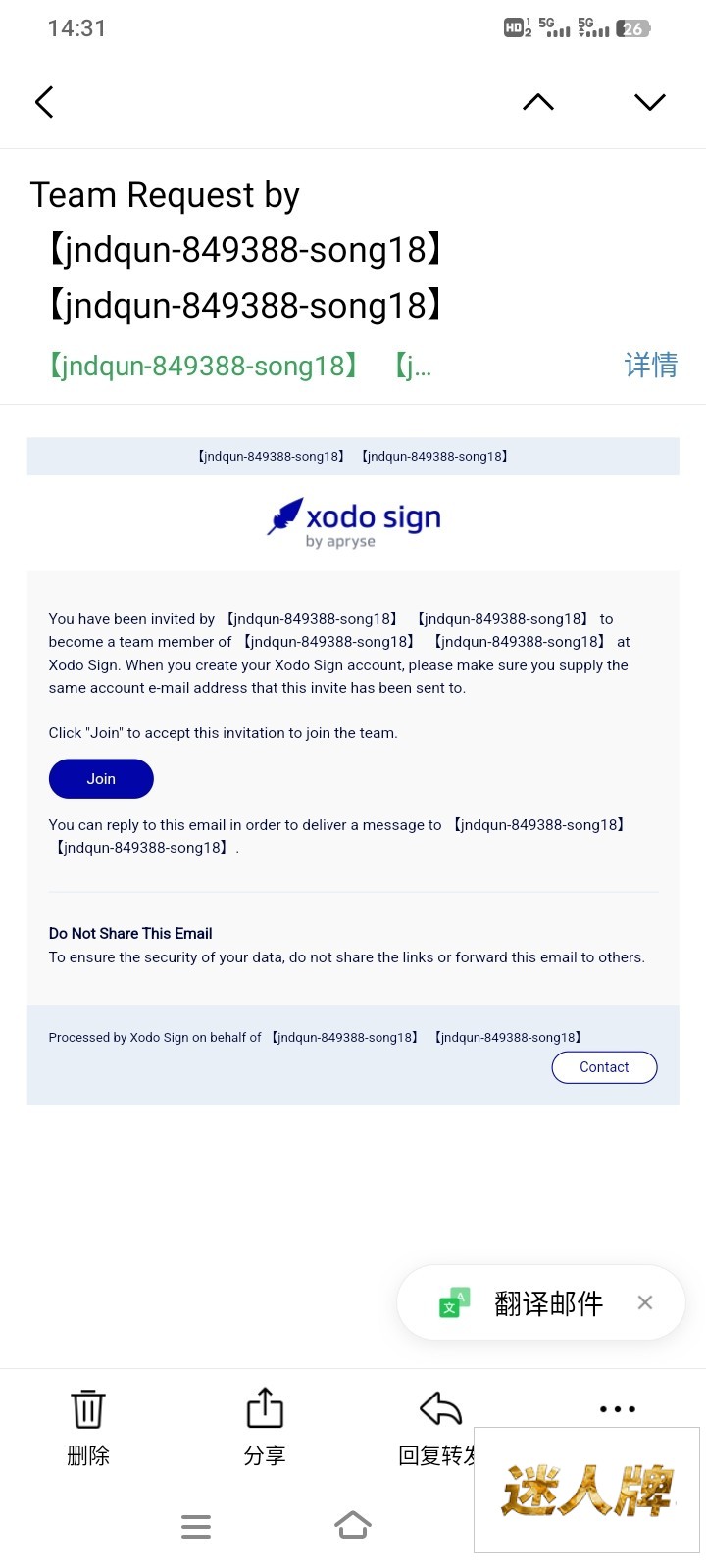706x1568 pixels.
Task: Tap the green sender name
Action: pyautogui.click(x=204, y=366)
